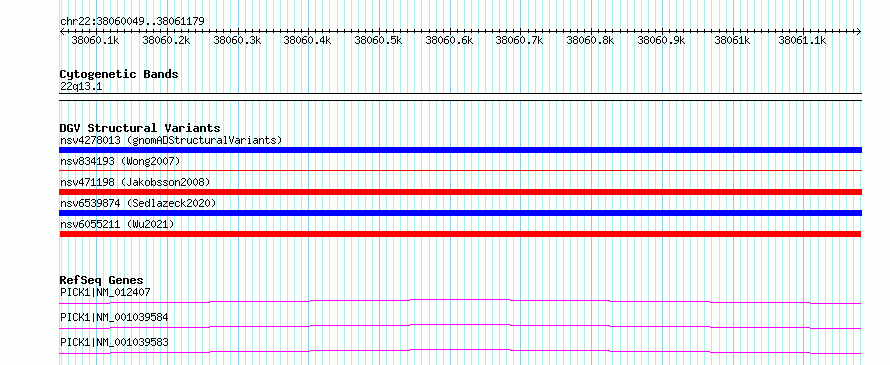Click ruler position 38060.5k
The width and height of the screenshot is (890, 365).
pyautogui.click(x=378, y=40)
